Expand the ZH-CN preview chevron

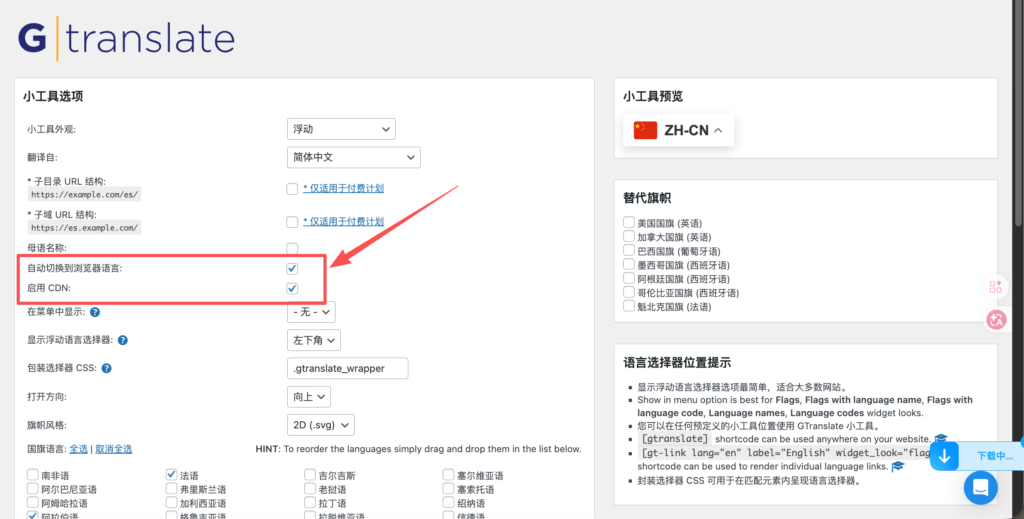coord(718,131)
